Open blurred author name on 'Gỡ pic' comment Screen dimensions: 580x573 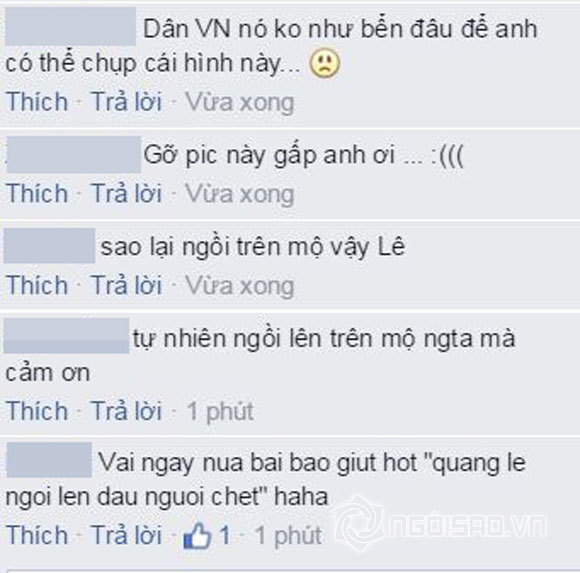click(74, 155)
